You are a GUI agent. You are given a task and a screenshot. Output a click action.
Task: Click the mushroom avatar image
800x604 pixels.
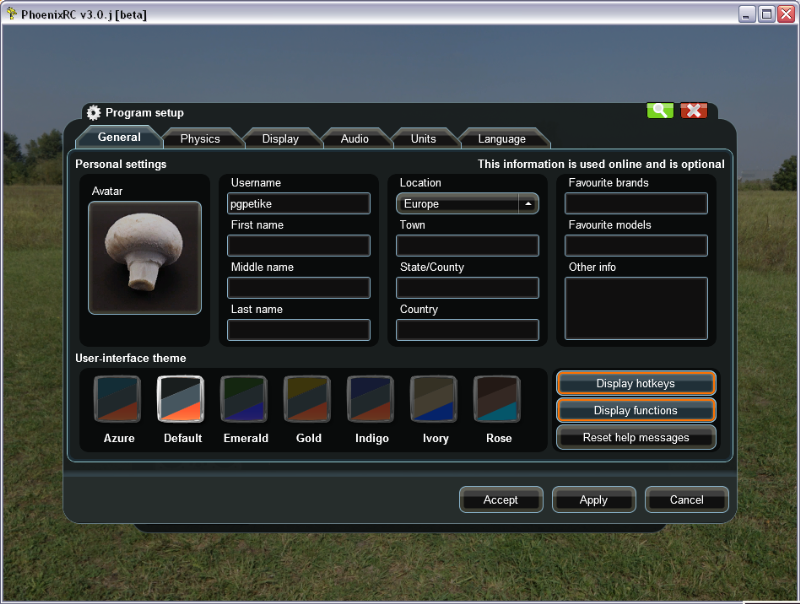click(x=145, y=258)
